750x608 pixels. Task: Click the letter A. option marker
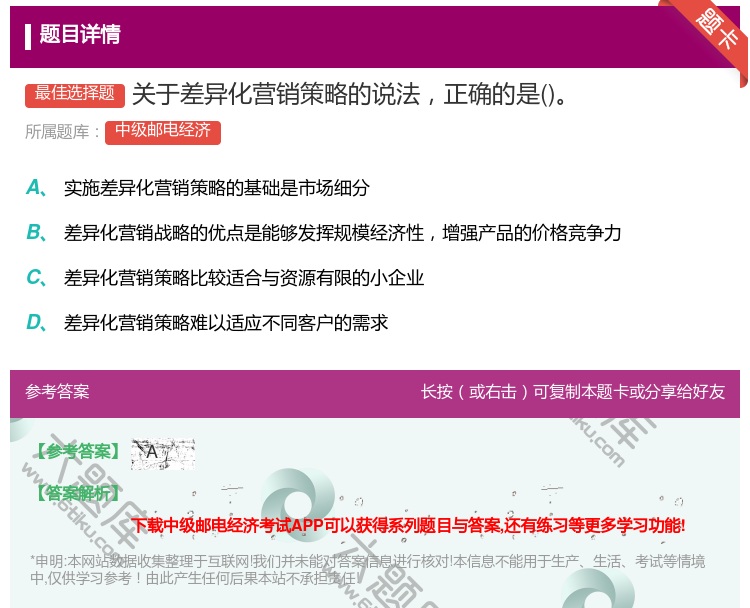(x=36, y=188)
